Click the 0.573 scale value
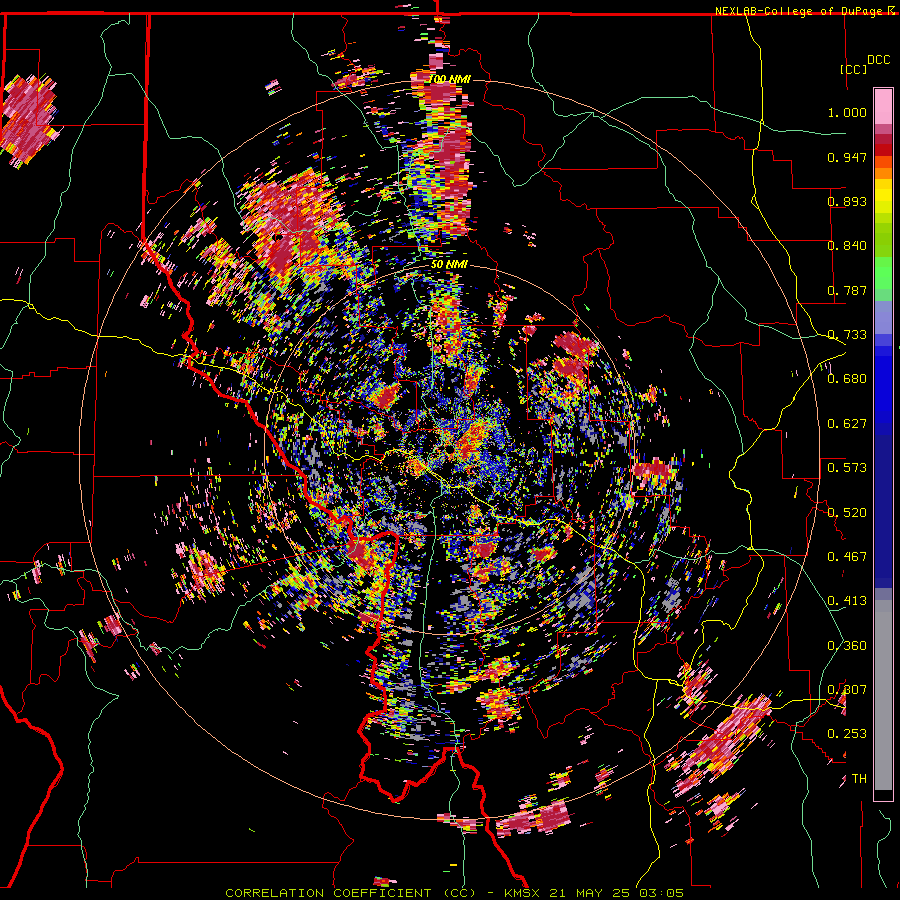Viewport: 900px width, 900px height. tap(847, 467)
